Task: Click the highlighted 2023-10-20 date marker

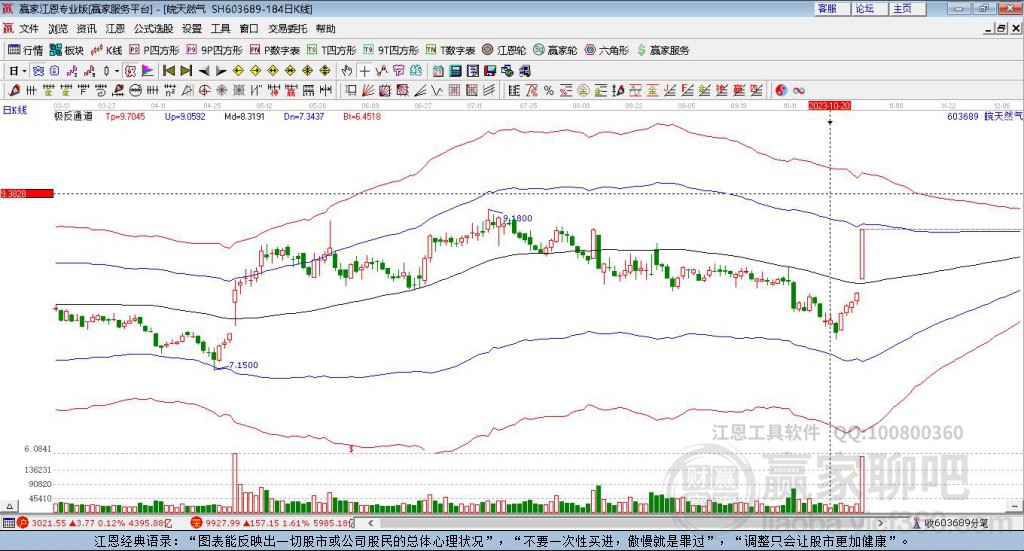Action: pyautogui.click(x=829, y=105)
